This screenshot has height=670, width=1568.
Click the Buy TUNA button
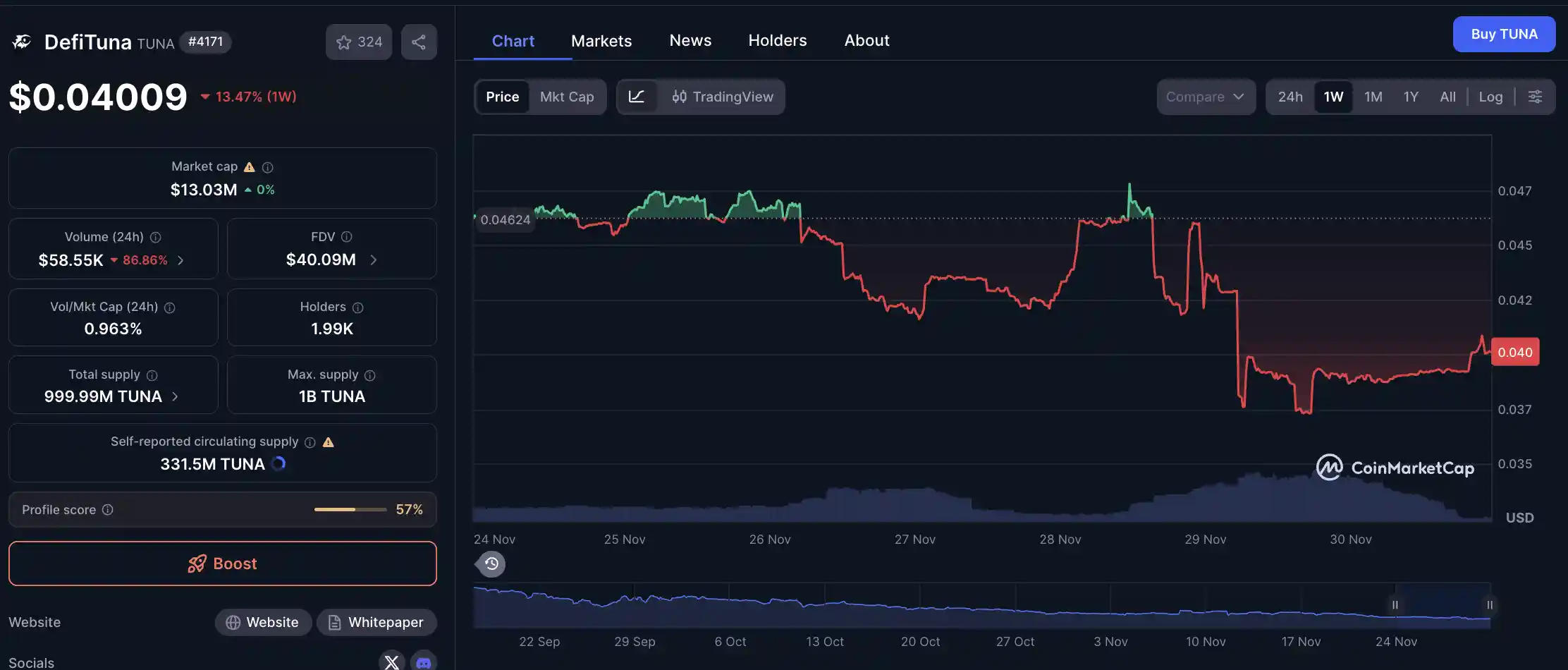[x=1504, y=34]
